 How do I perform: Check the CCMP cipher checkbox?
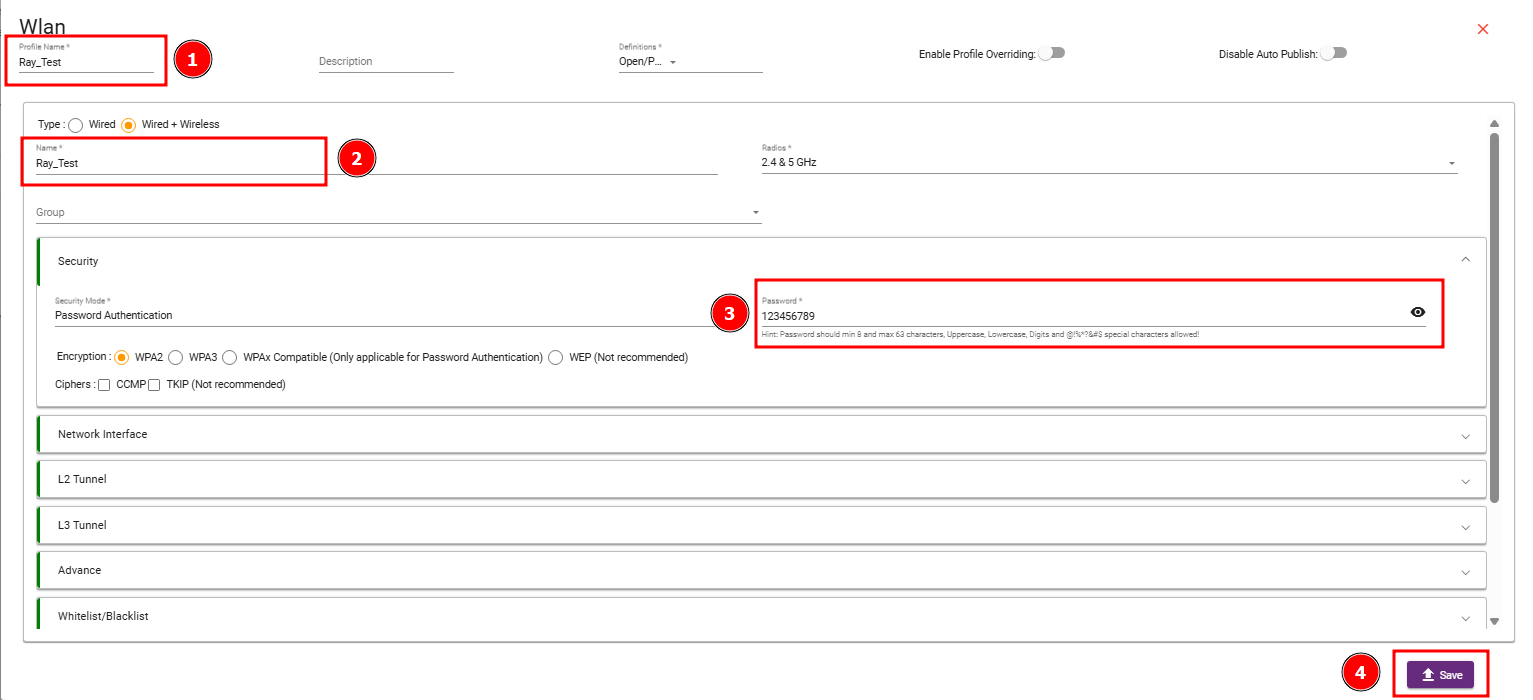[x=104, y=385]
